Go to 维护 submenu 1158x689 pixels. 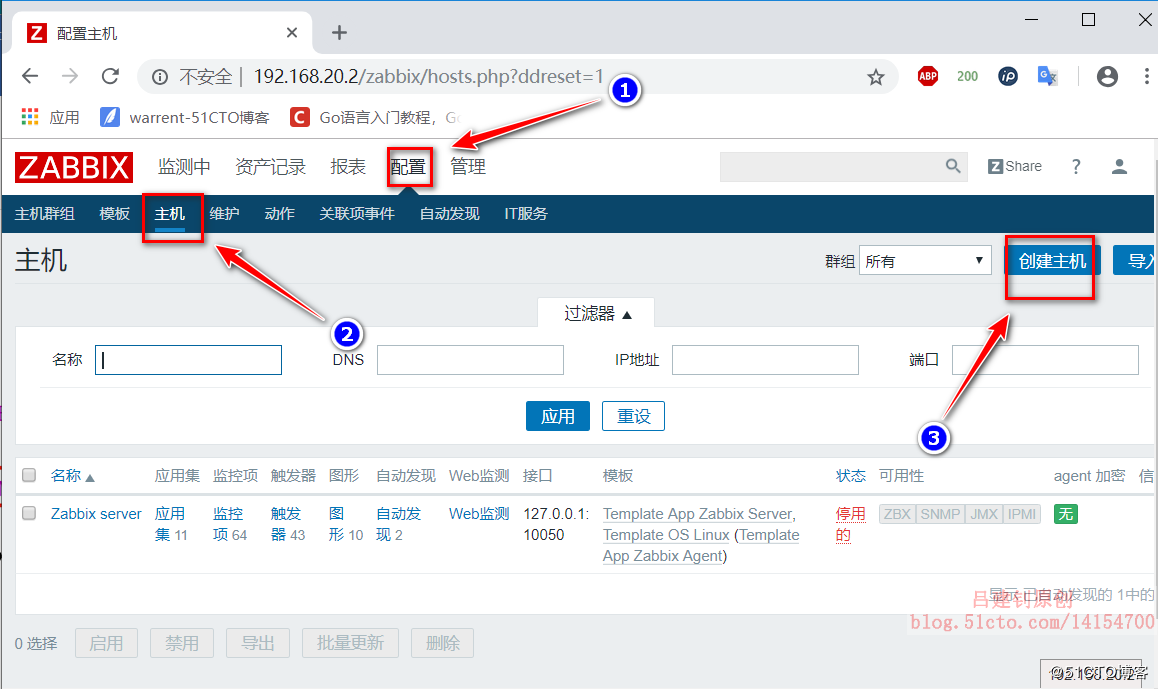pyautogui.click(x=225, y=213)
